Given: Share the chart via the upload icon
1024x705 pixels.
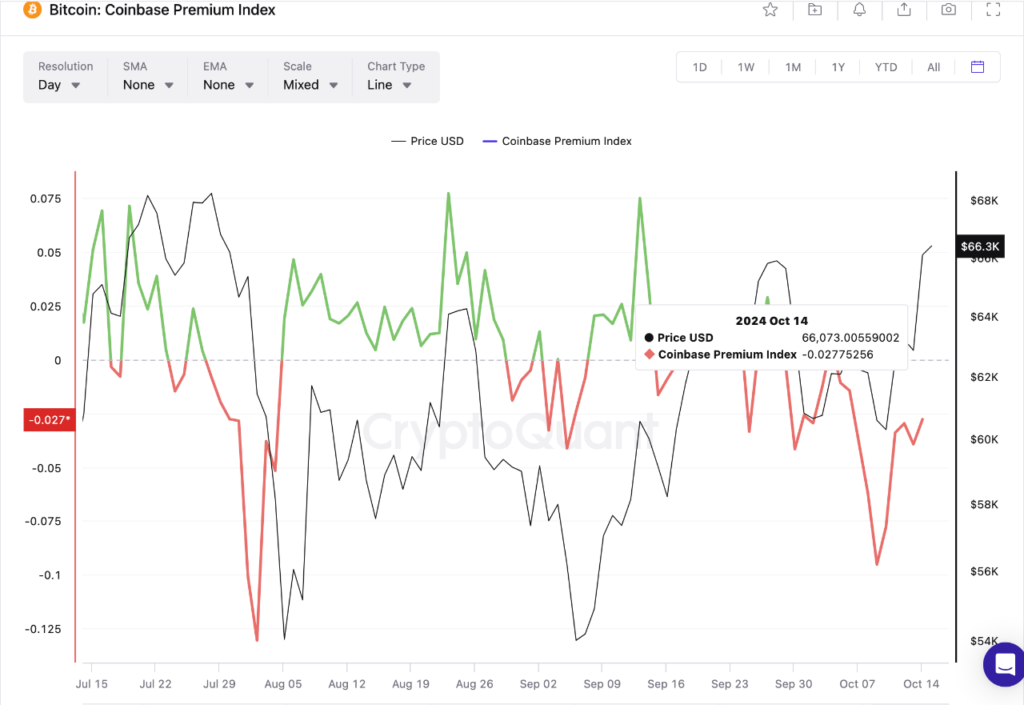Looking at the screenshot, I should tap(903, 10).
